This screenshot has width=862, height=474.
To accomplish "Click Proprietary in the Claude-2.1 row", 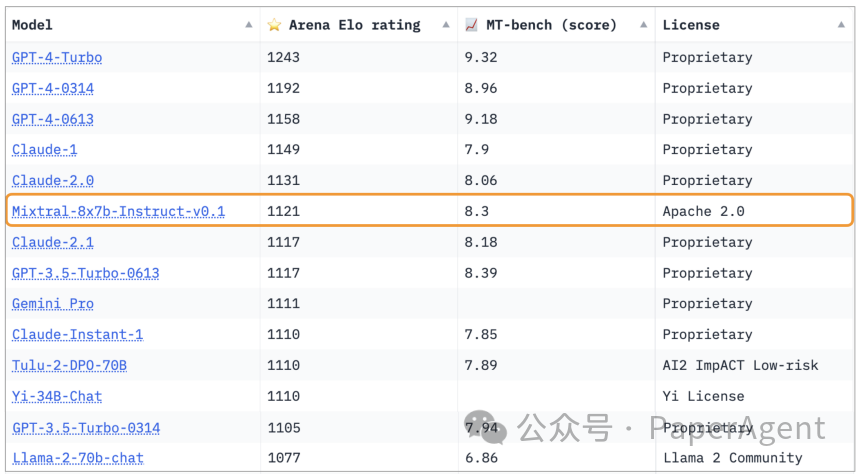I will [708, 242].
